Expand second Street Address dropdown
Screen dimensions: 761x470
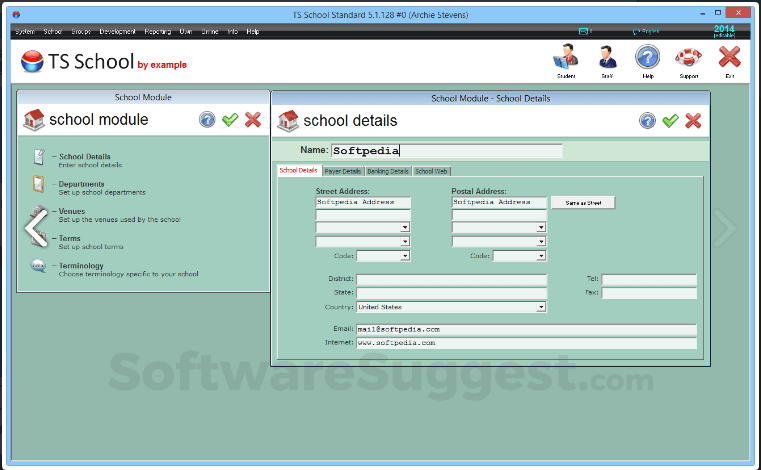(x=405, y=241)
